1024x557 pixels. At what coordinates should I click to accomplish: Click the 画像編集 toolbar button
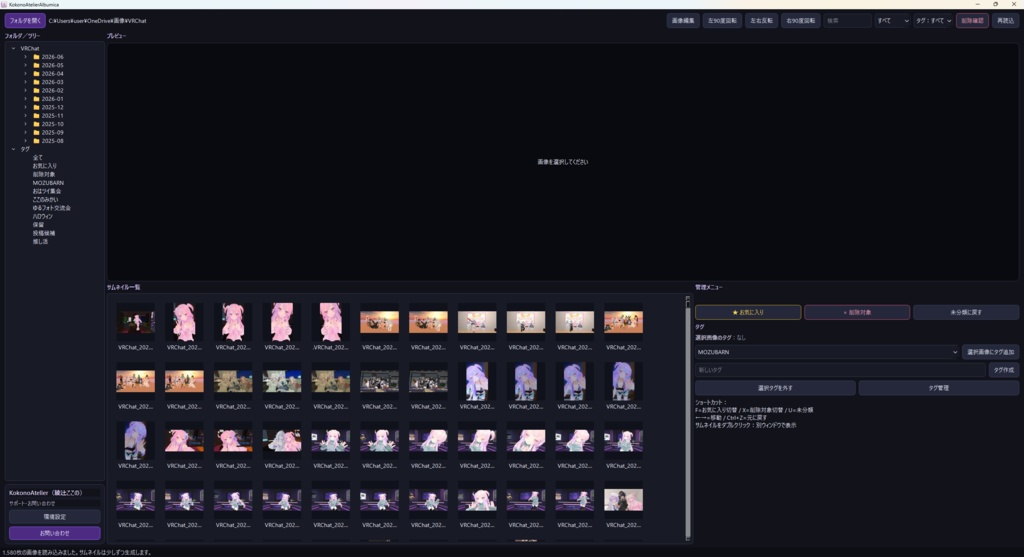[683, 21]
